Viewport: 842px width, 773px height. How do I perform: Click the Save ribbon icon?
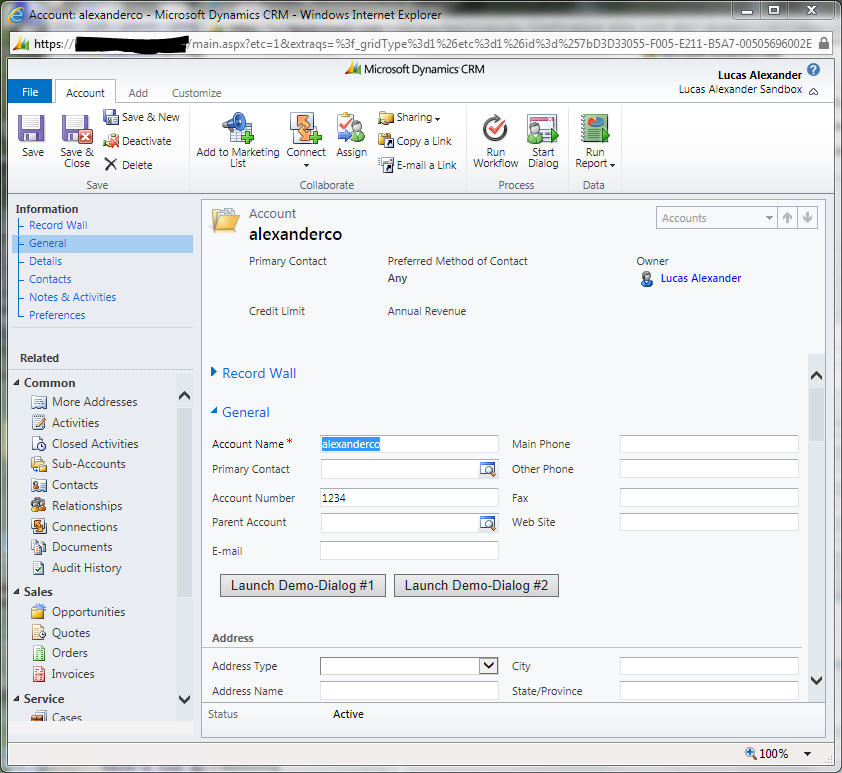tap(32, 129)
